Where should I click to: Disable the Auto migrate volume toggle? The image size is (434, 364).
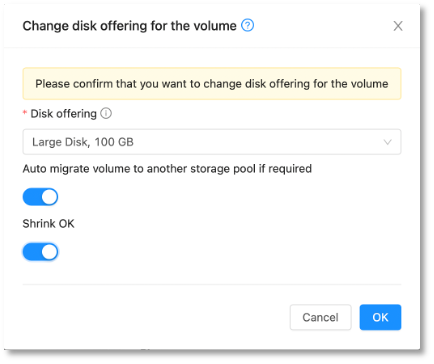40,197
